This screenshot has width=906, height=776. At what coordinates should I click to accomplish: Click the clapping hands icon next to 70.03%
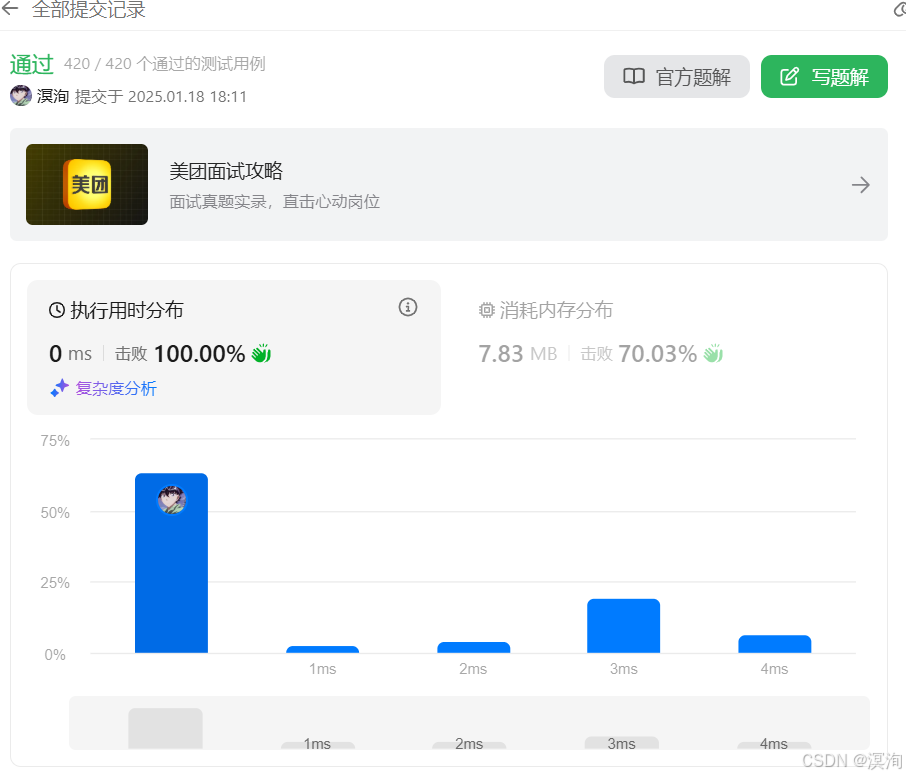[714, 353]
